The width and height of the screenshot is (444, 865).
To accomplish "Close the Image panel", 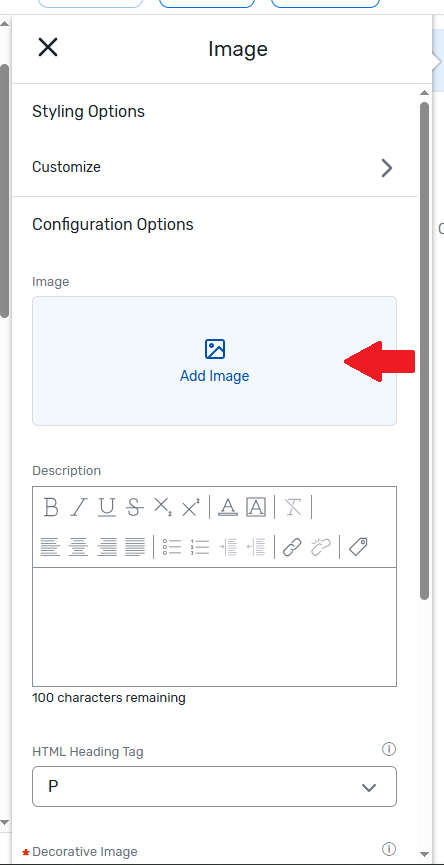I will [48, 47].
